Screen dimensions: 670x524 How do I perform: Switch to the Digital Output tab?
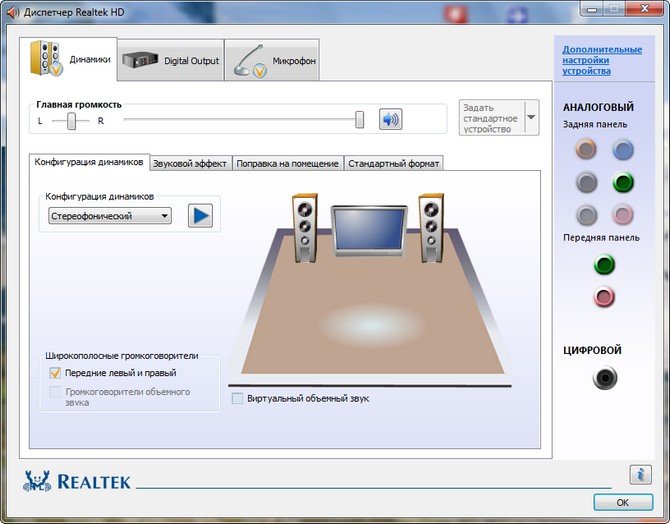171,60
